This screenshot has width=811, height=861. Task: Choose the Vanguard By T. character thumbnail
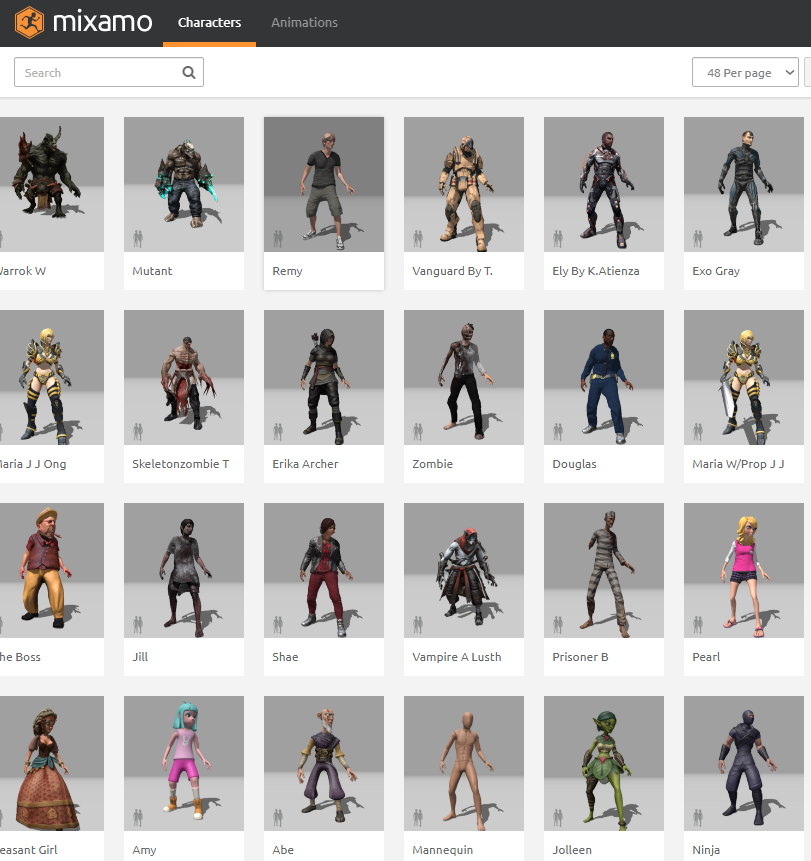pos(464,184)
